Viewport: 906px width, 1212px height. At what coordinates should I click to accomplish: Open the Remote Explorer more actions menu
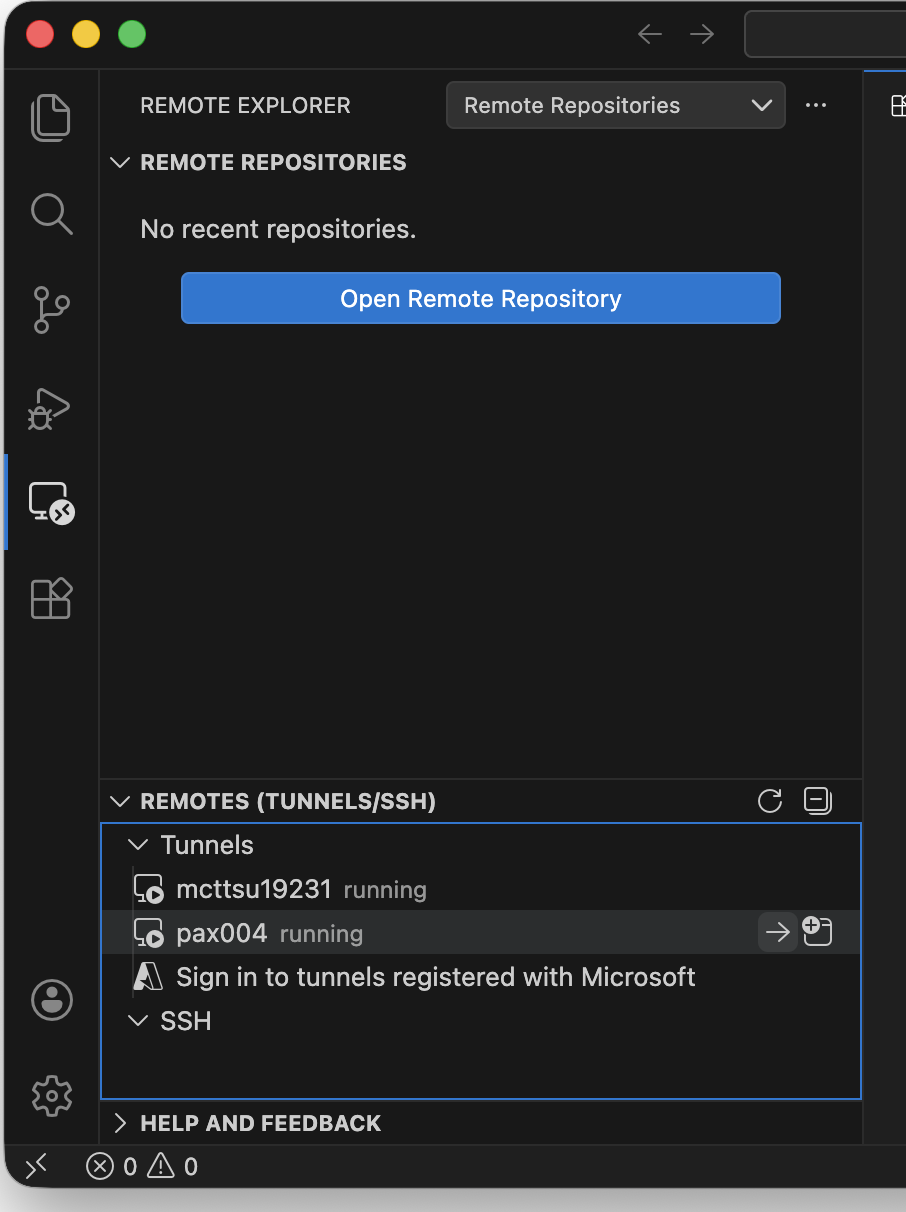point(816,105)
